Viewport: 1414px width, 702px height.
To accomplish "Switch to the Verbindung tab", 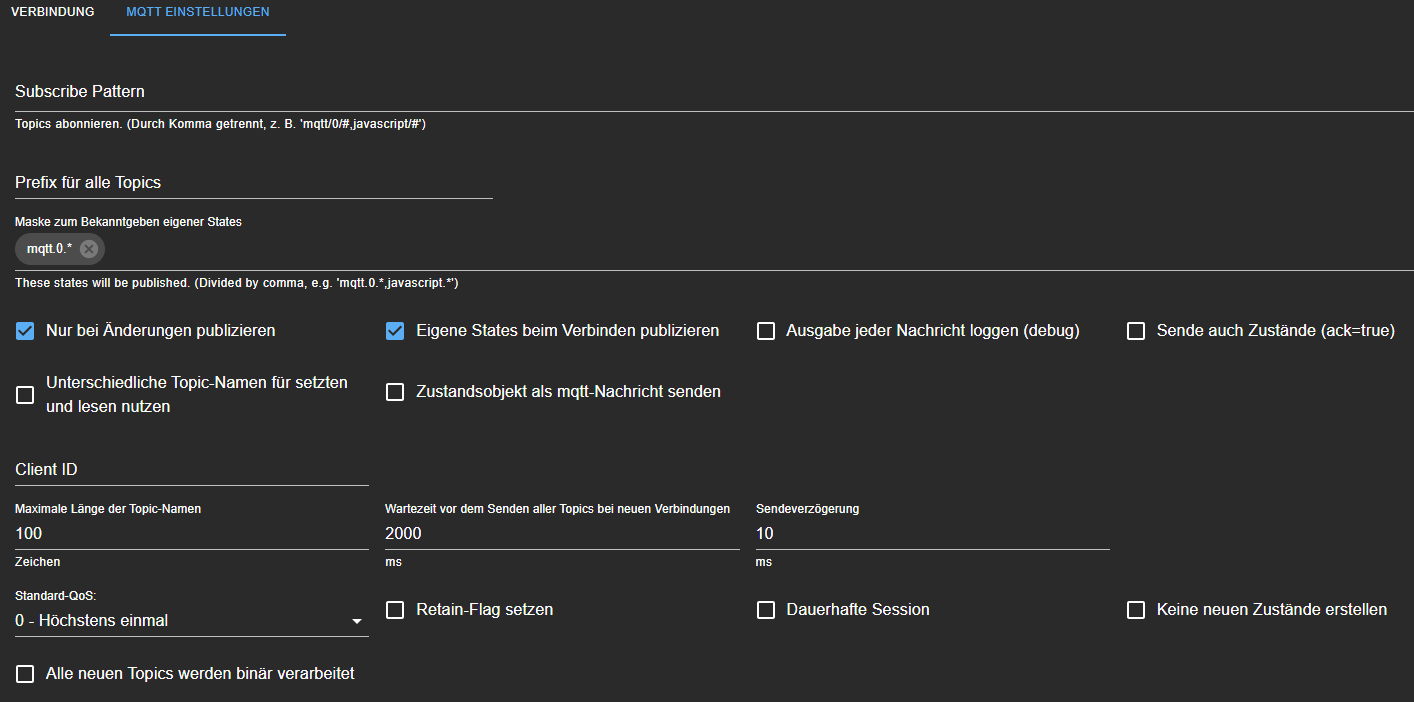I will click(x=52, y=12).
